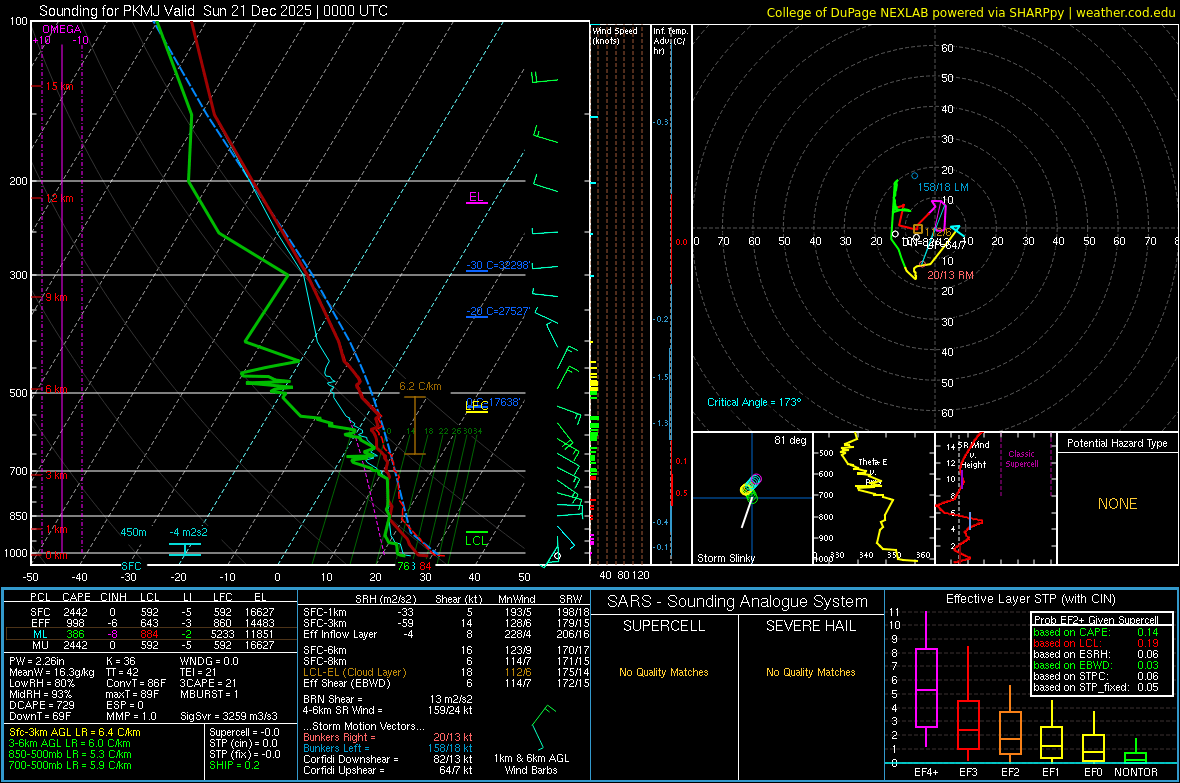The width and height of the screenshot is (1180, 783).
Task: Click the '-4 m2s2' helicity label
Action: coord(188,532)
